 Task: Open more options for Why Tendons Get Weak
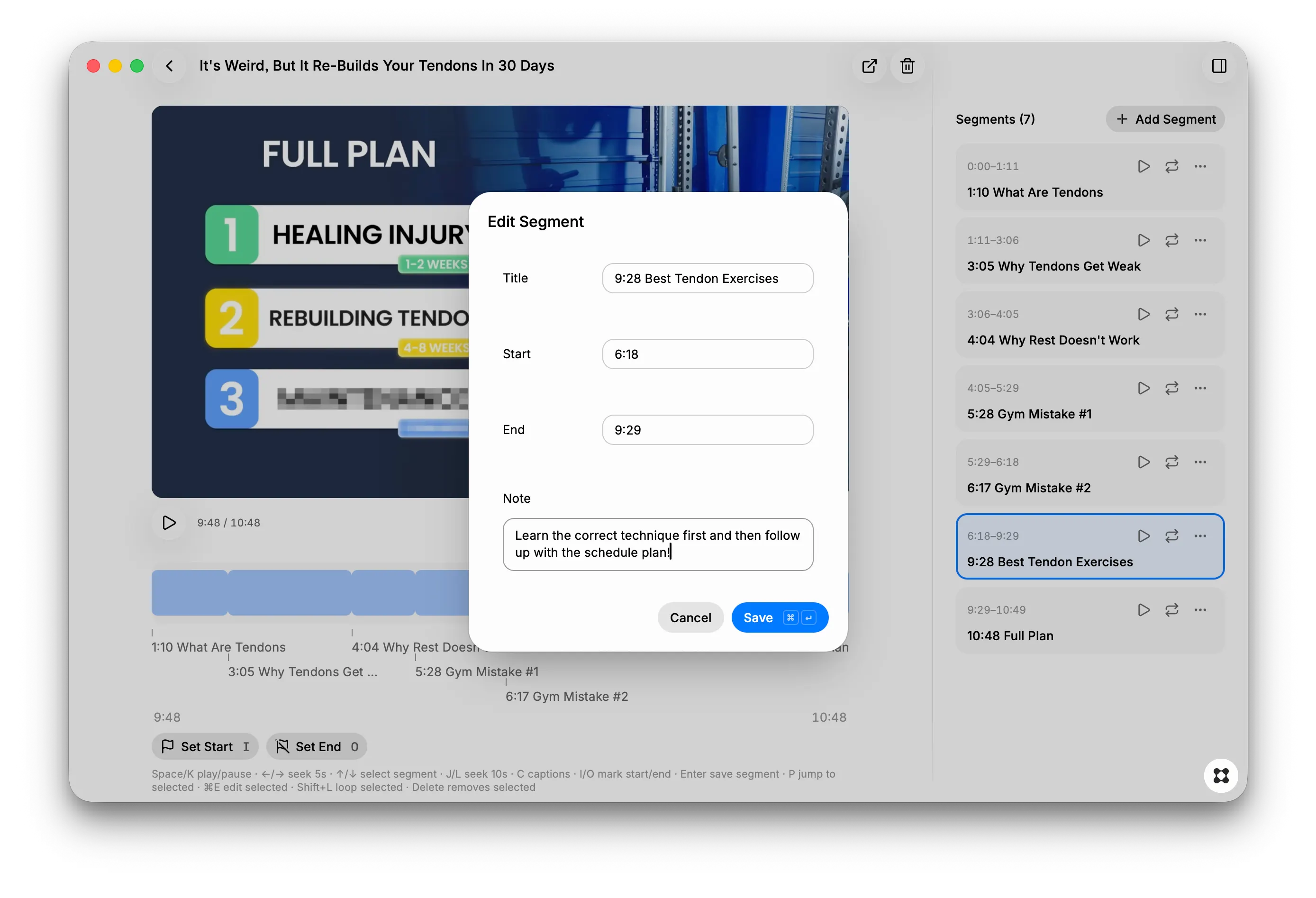(1200, 240)
